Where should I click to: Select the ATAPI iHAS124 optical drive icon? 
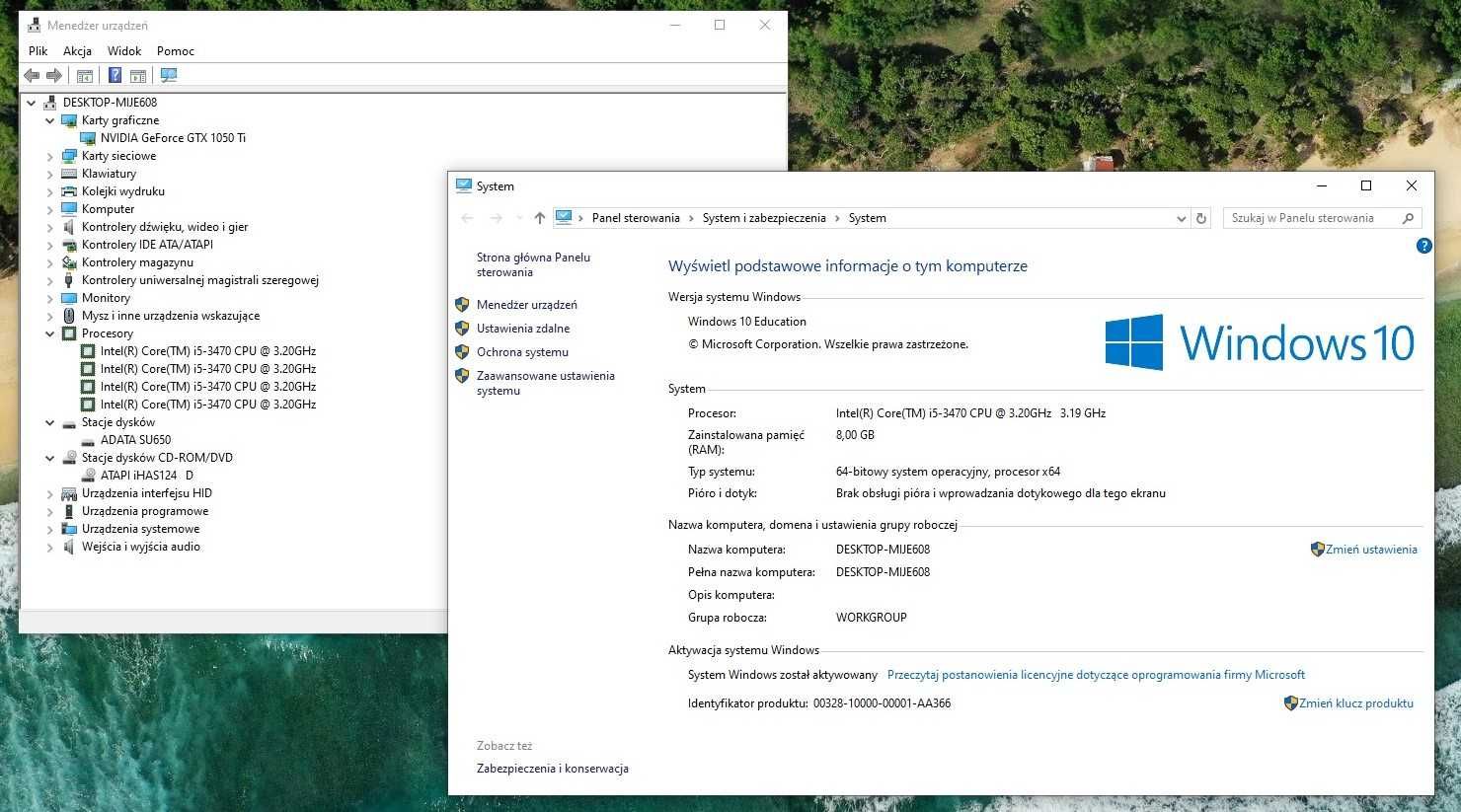click(88, 476)
